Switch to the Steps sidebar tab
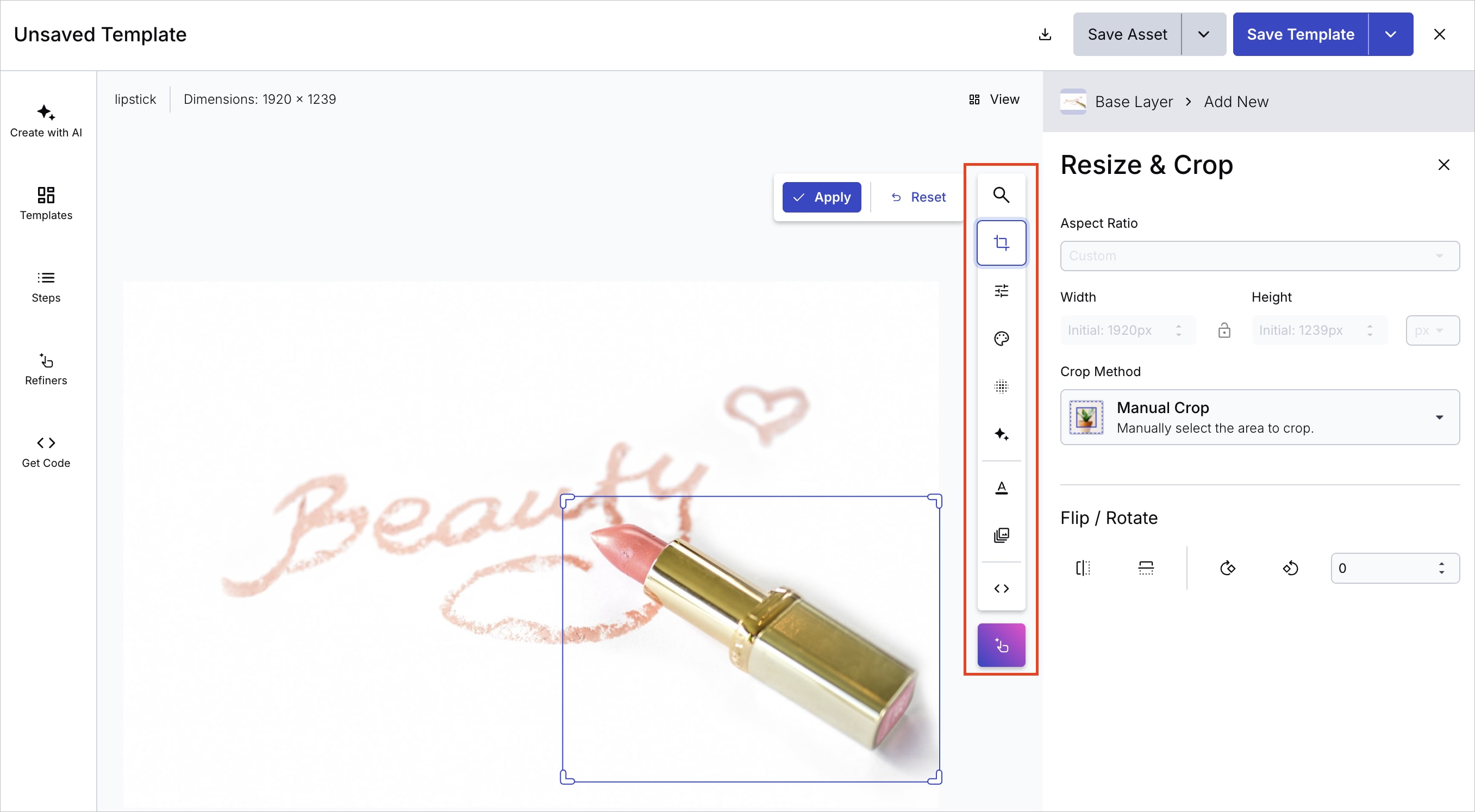1475x812 pixels. coord(46,286)
